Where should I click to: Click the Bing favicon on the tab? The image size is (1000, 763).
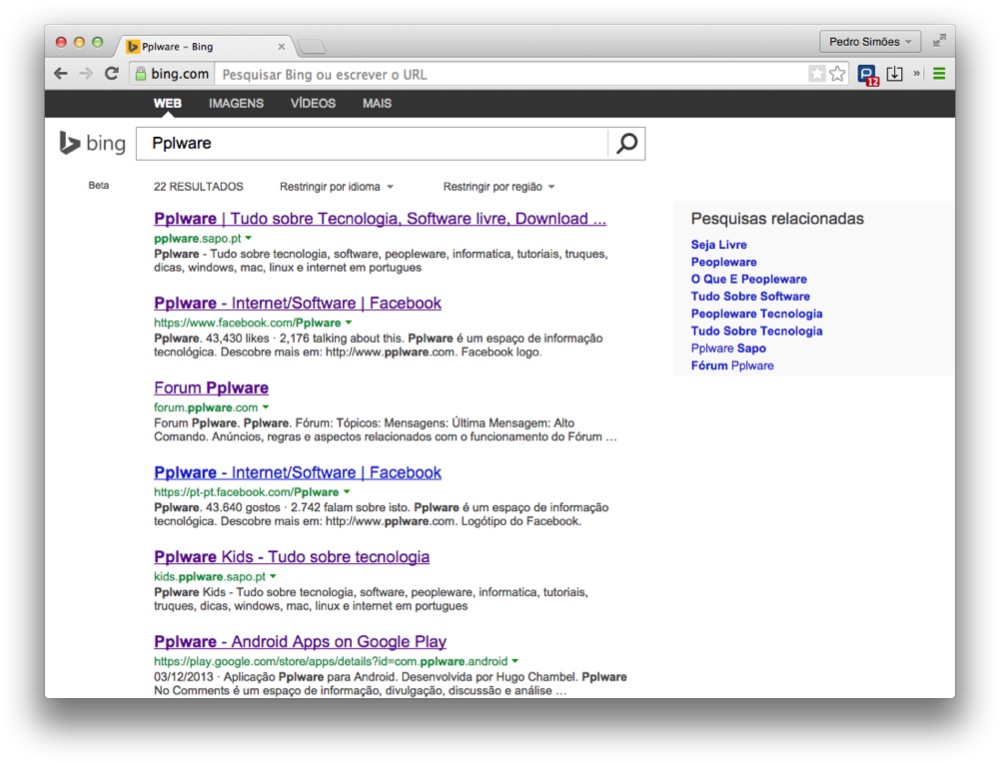click(133, 47)
